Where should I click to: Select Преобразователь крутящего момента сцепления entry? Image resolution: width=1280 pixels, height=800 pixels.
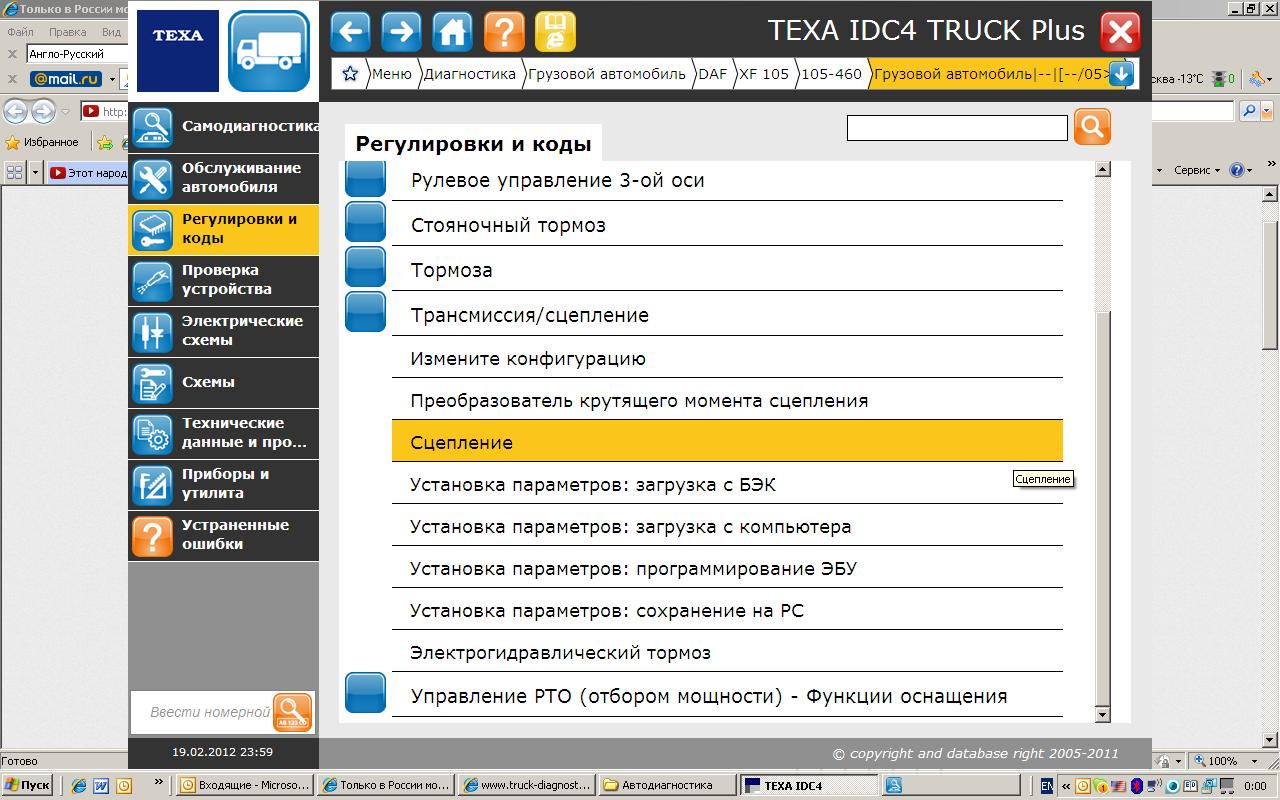click(727, 400)
